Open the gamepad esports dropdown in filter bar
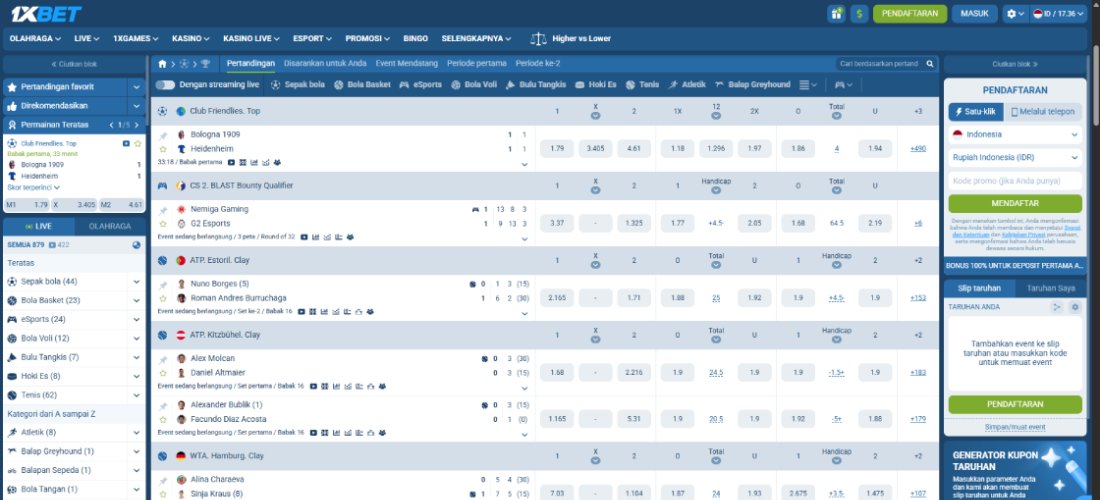 (x=843, y=85)
